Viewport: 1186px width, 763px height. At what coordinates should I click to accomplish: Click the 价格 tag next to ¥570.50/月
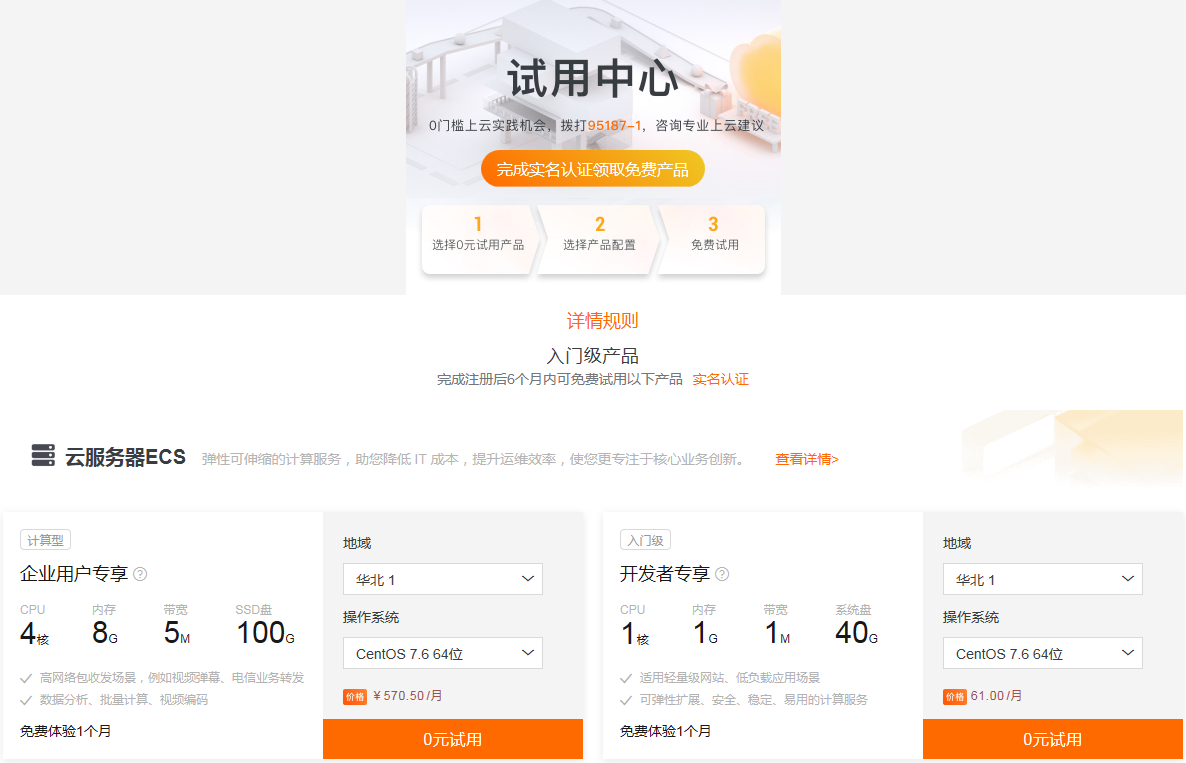point(355,696)
